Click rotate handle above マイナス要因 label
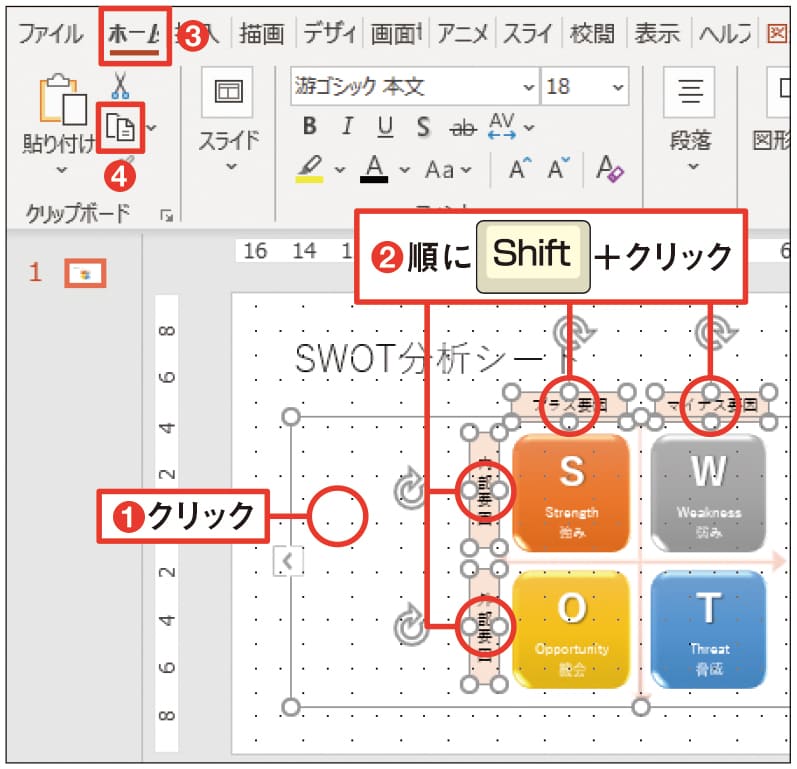 pyautogui.click(x=715, y=333)
